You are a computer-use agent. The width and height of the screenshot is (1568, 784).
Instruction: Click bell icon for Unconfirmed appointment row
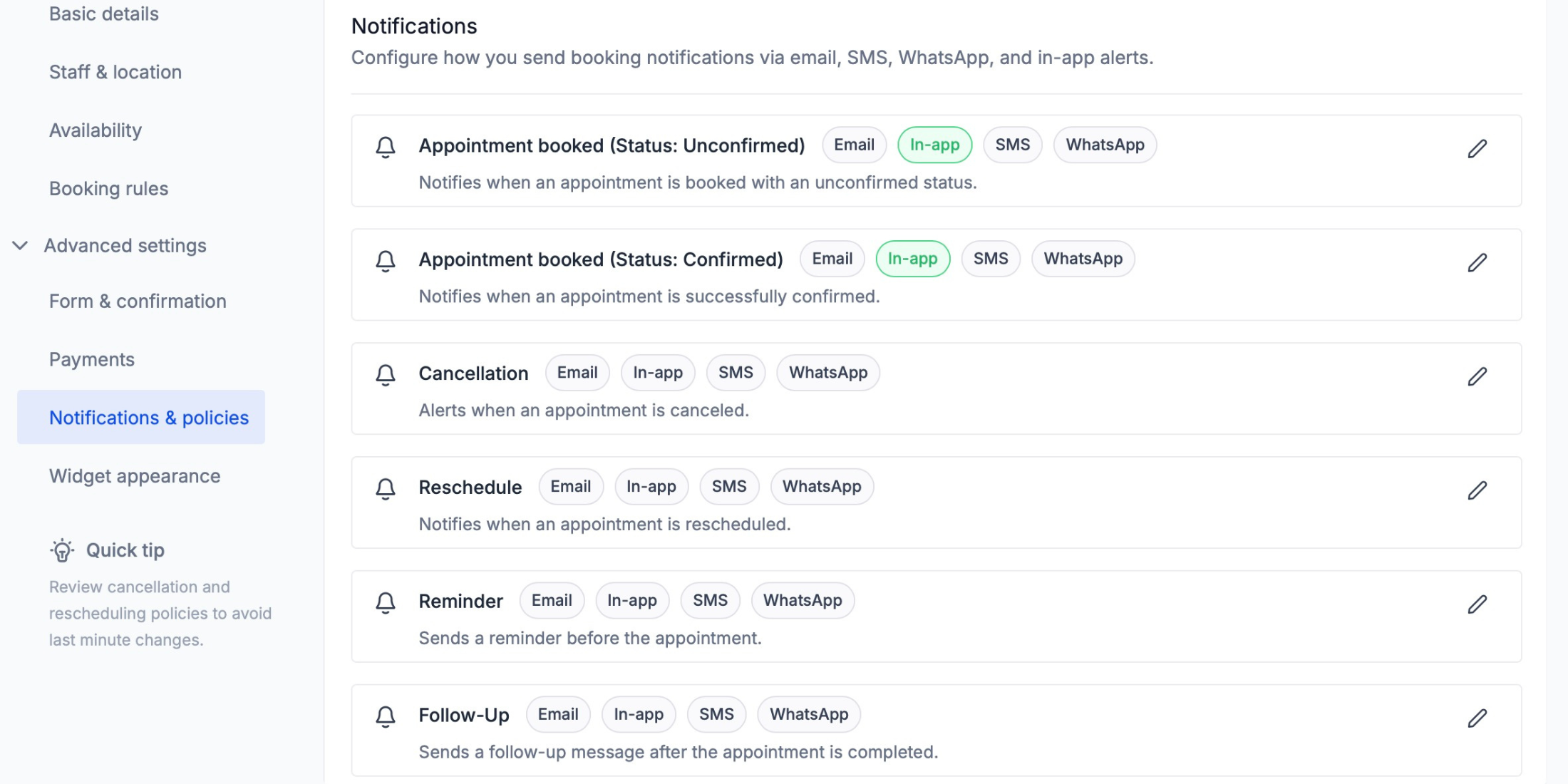[386, 147]
